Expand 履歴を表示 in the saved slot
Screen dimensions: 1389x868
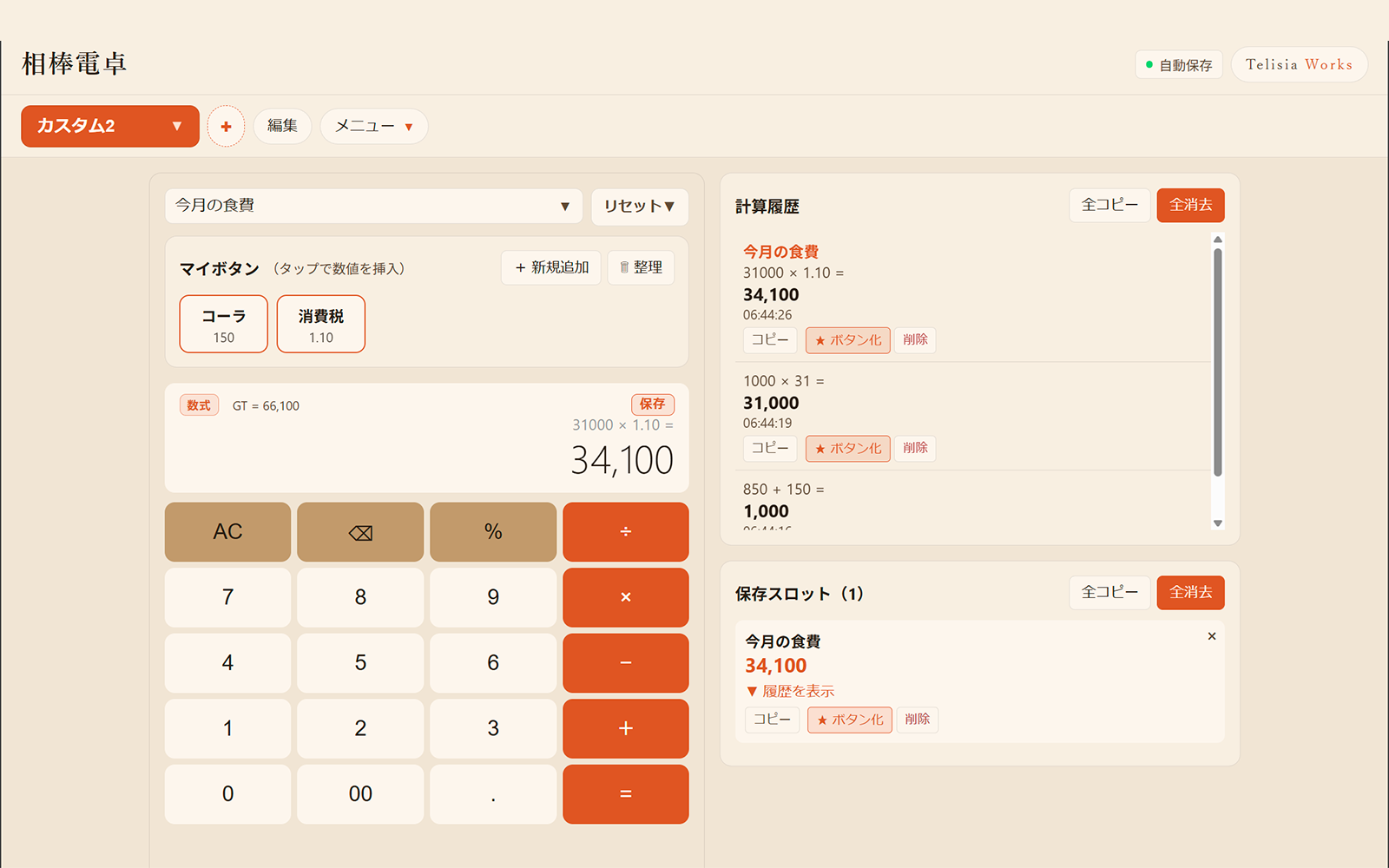790,691
